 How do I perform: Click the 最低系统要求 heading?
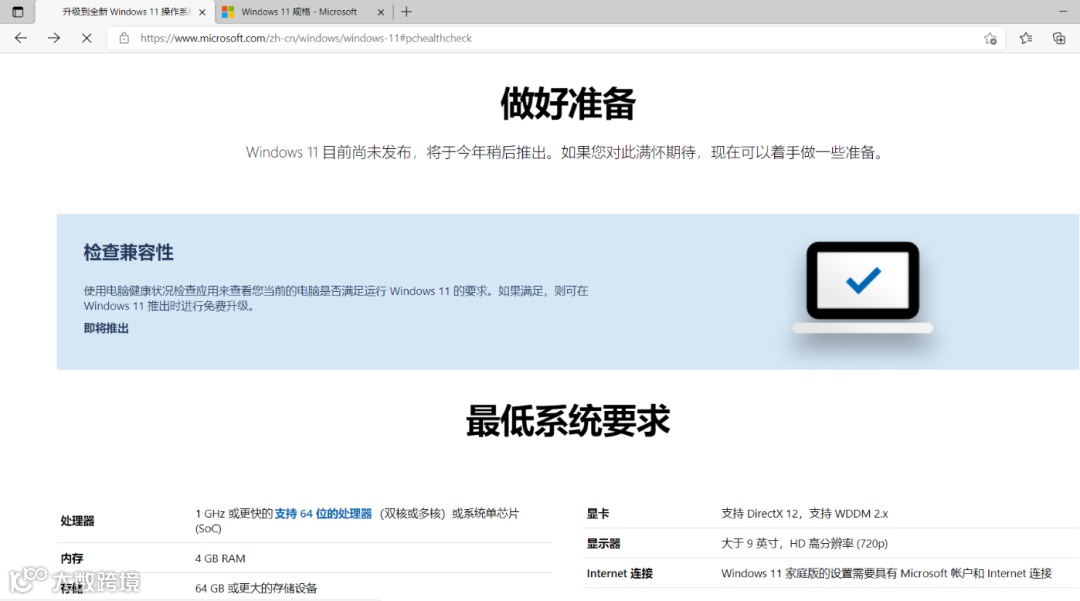[x=568, y=421]
